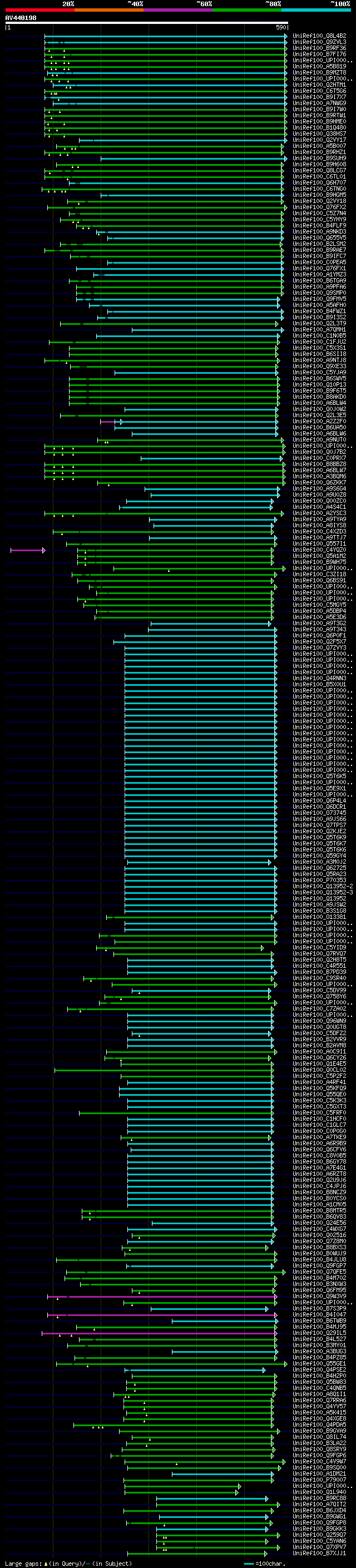
Task: Open hit UniRef100_B7FI76
Action: (319, 54)
